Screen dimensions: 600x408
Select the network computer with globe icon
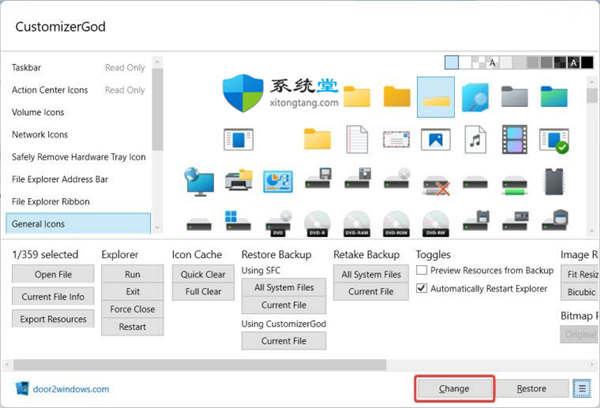pos(199,182)
